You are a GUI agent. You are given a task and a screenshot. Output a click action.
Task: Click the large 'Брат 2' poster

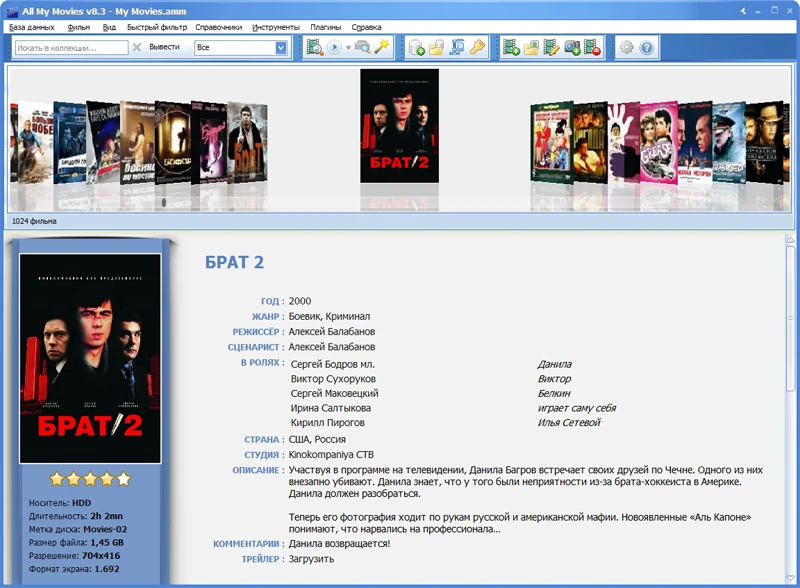90,358
